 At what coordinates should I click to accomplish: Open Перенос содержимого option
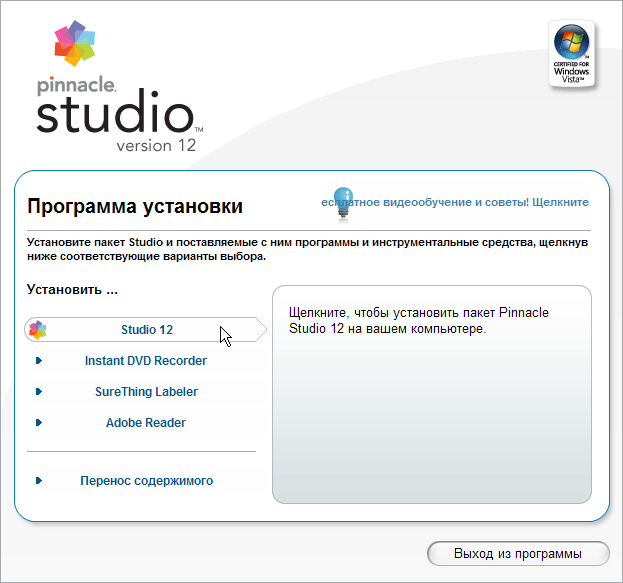[x=147, y=480]
